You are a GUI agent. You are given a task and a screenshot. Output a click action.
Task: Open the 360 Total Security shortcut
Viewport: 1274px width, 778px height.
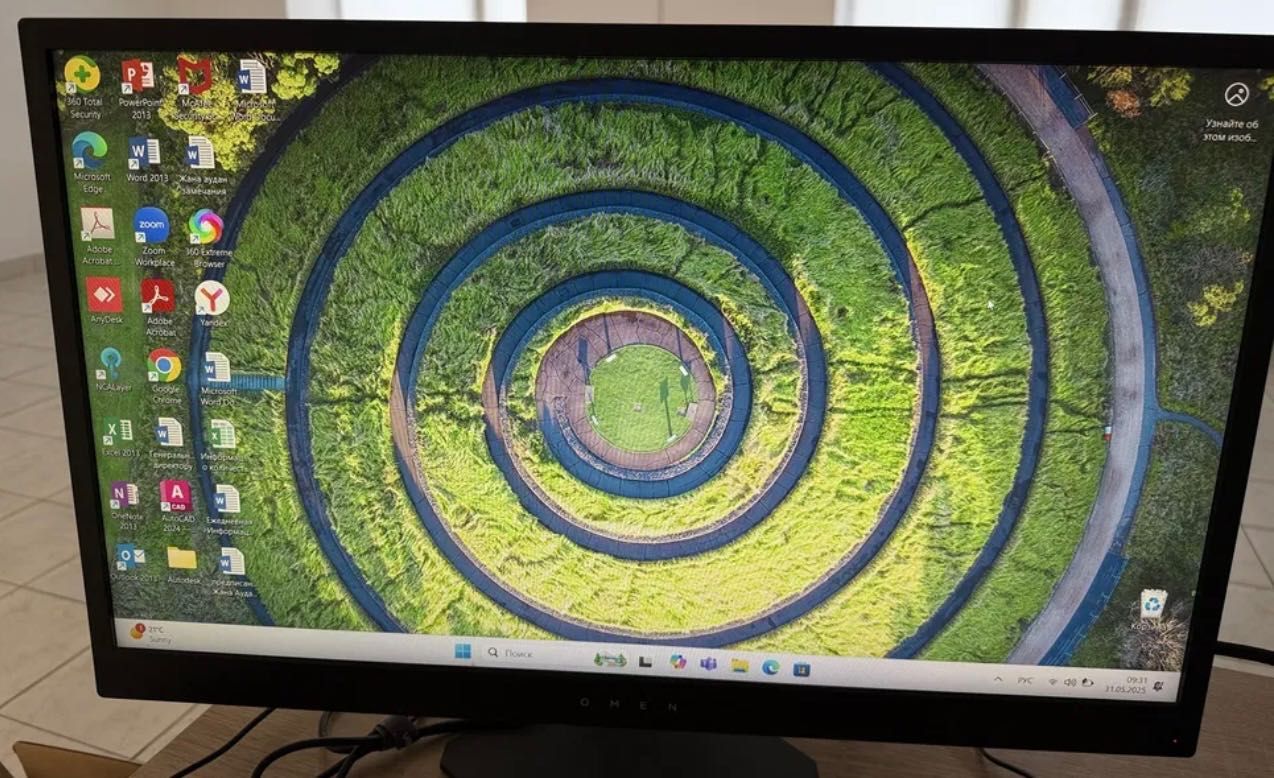[x=83, y=86]
